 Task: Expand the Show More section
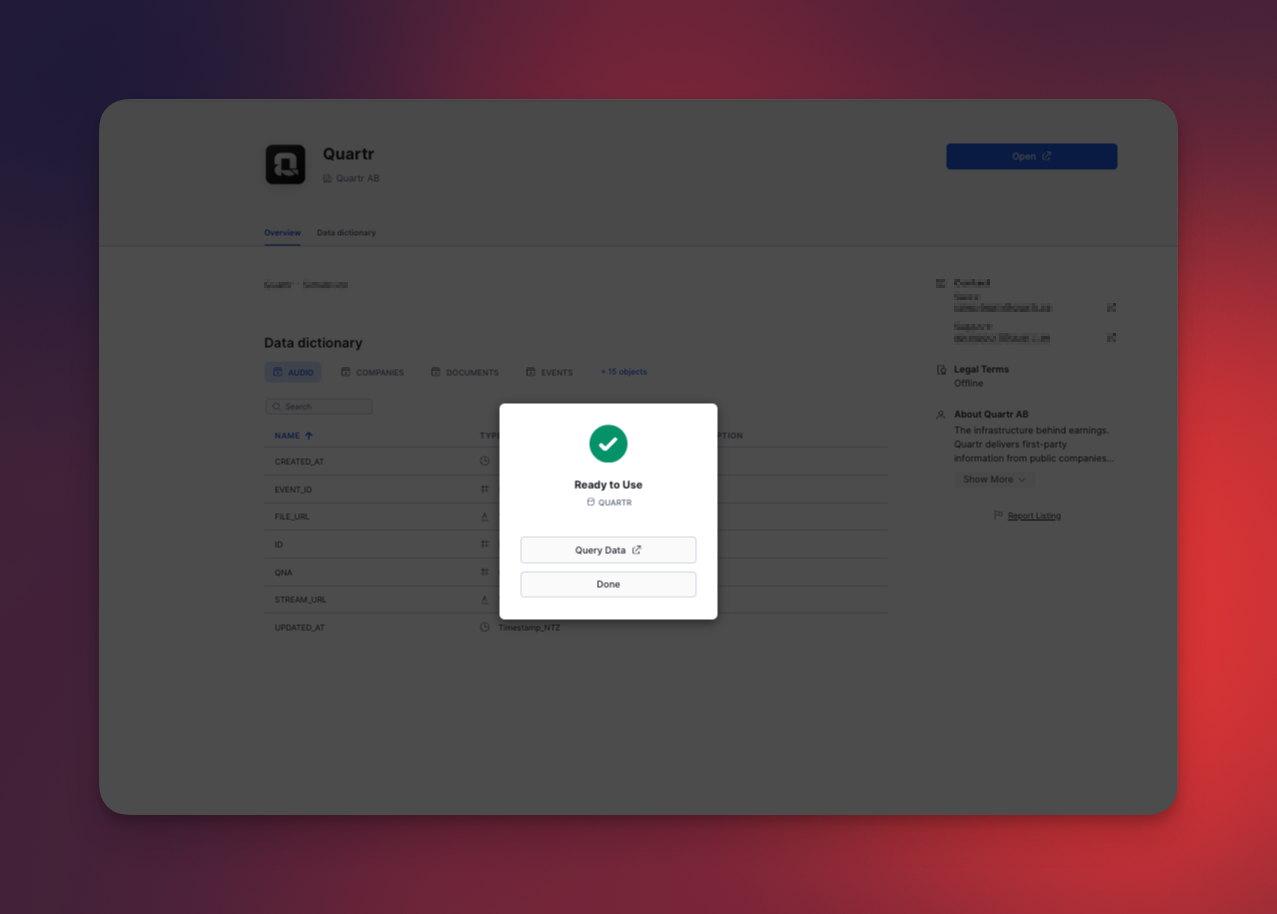[994, 479]
